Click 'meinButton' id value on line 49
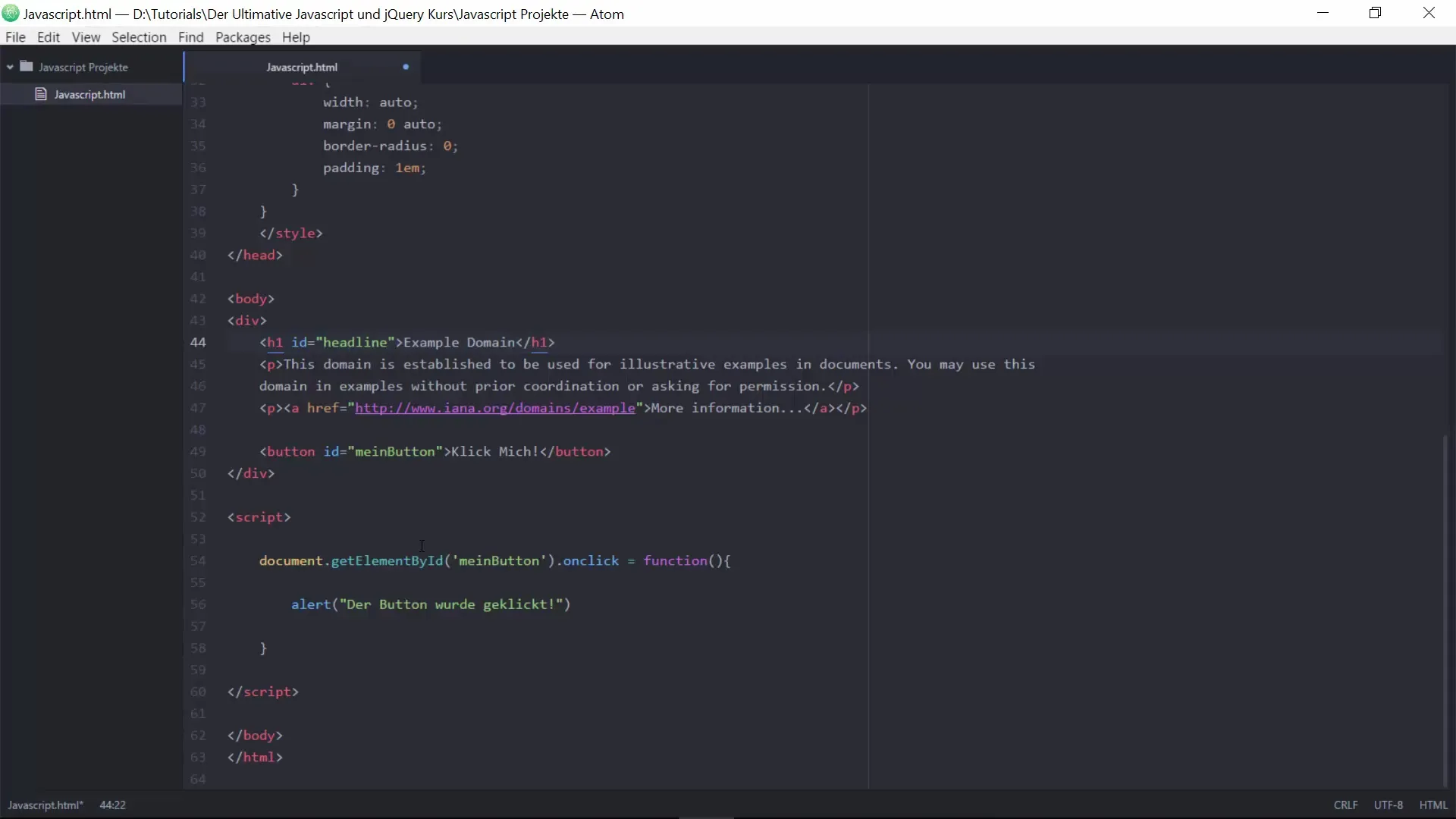The width and height of the screenshot is (1456, 819). pyautogui.click(x=395, y=452)
